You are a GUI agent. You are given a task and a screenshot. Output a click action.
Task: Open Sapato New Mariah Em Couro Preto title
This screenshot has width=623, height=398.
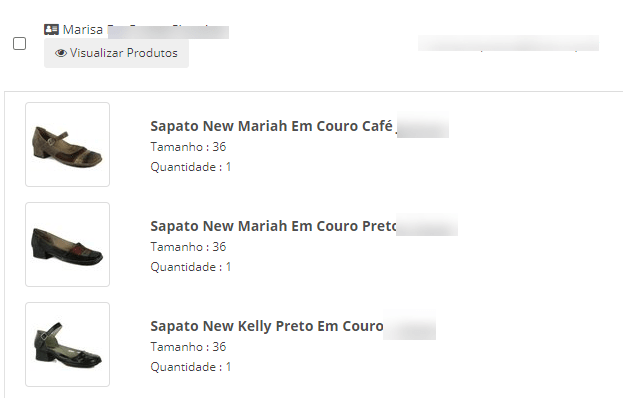273,226
